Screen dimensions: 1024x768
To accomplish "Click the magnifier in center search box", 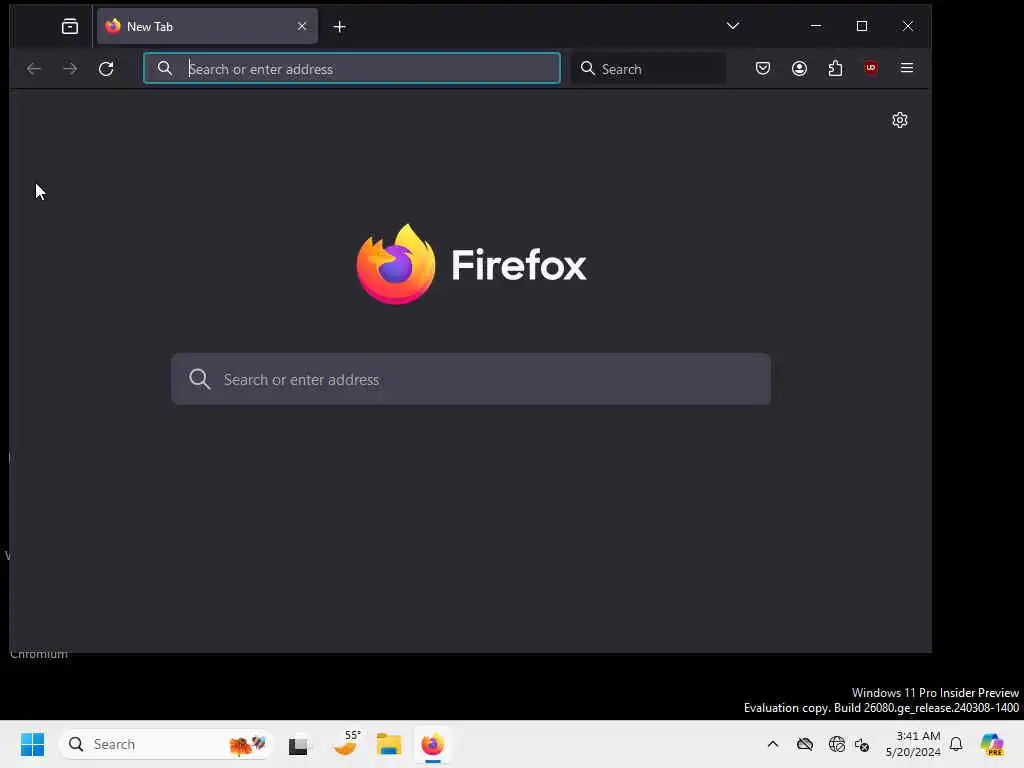I will point(200,379).
